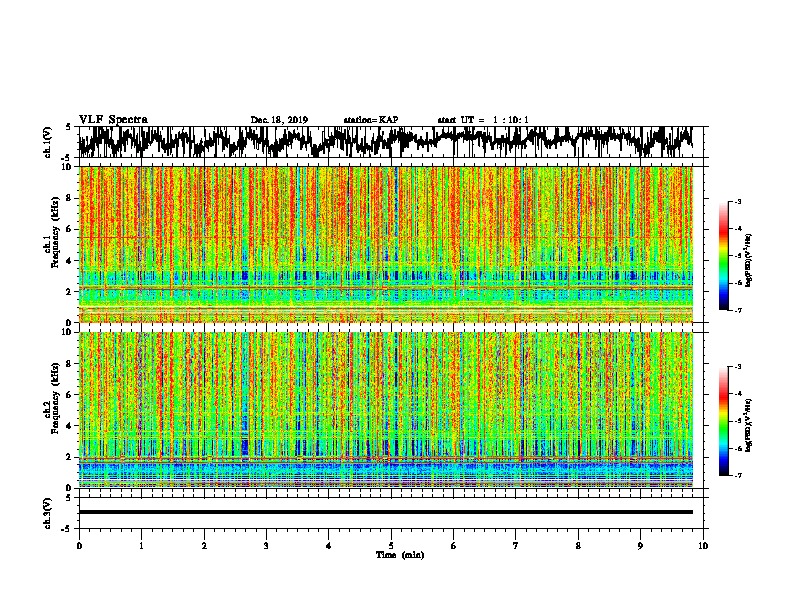This screenshot has width=792, height=612.
Task: Click the "station=KAP" header label
Action: [x=371, y=120]
